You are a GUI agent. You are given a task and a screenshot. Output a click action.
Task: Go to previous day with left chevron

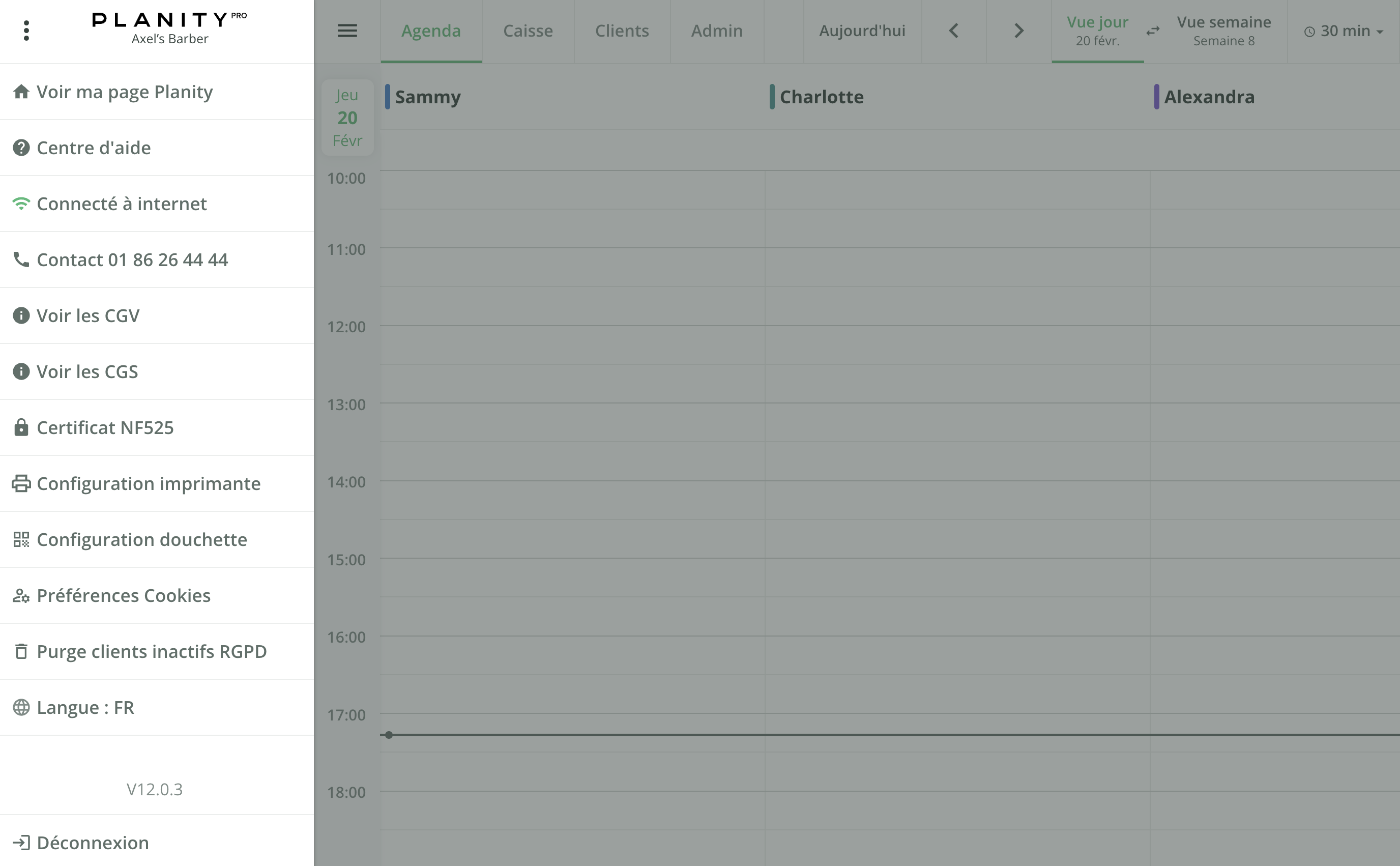[x=953, y=31]
